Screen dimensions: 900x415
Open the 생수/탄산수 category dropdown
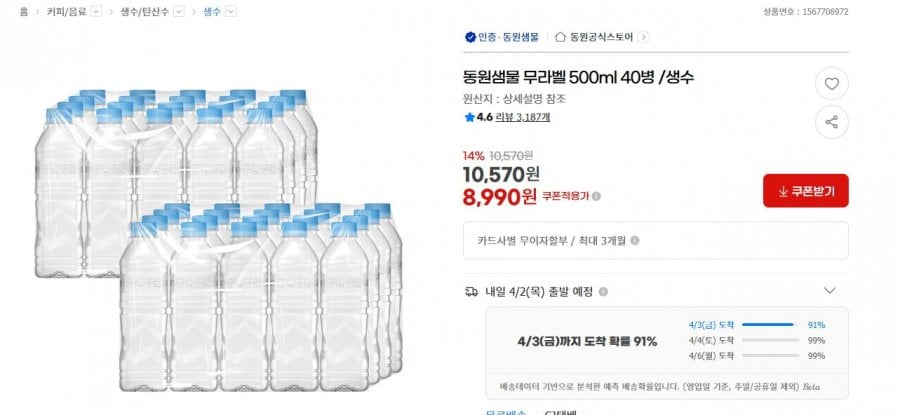(x=179, y=12)
